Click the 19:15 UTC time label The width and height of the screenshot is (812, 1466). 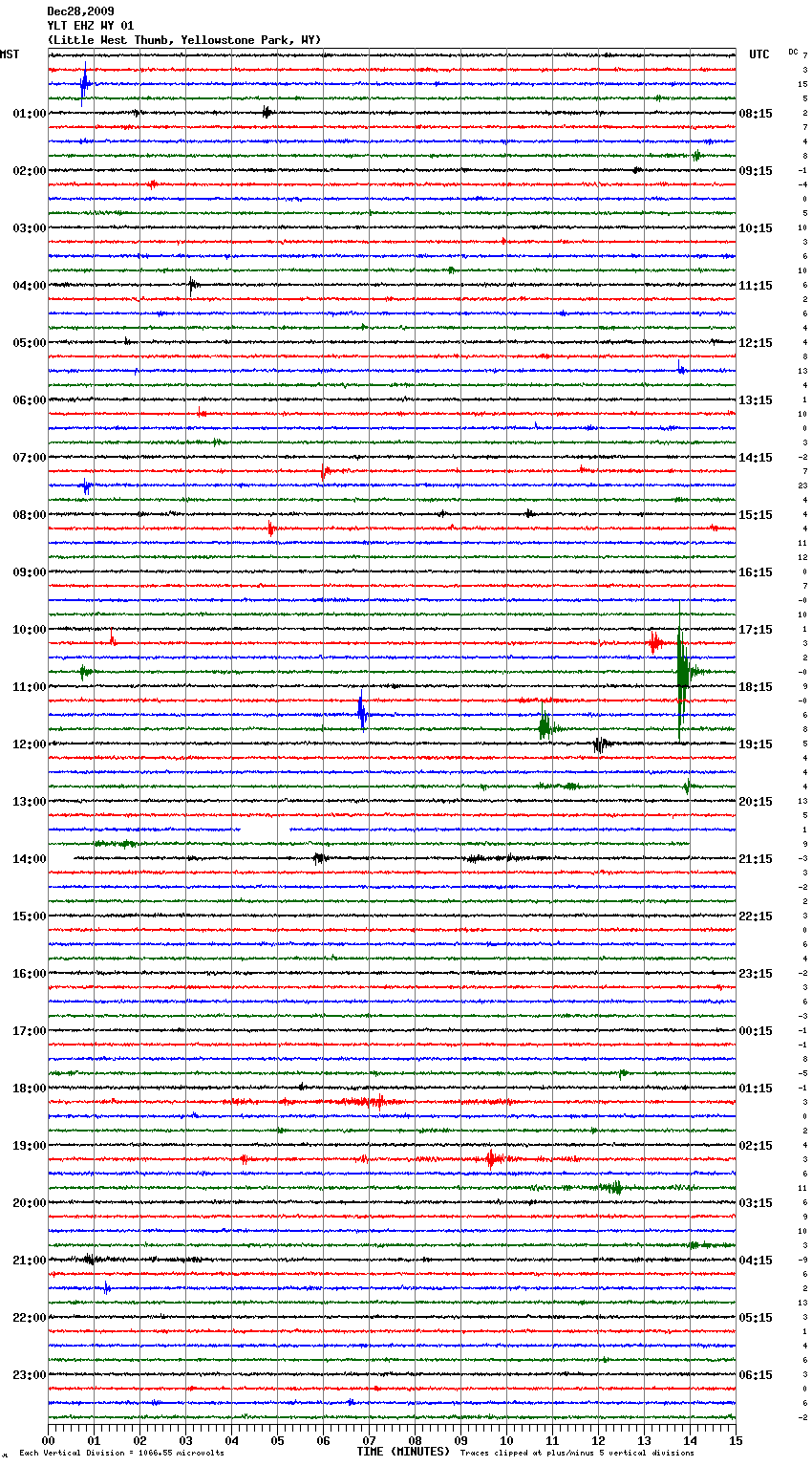click(x=756, y=744)
